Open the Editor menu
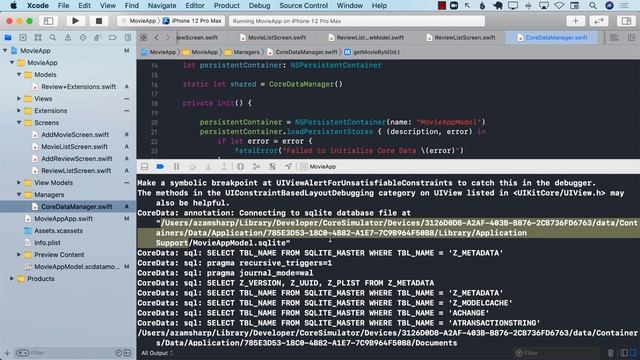The image size is (640, 360). pos(195,6)
